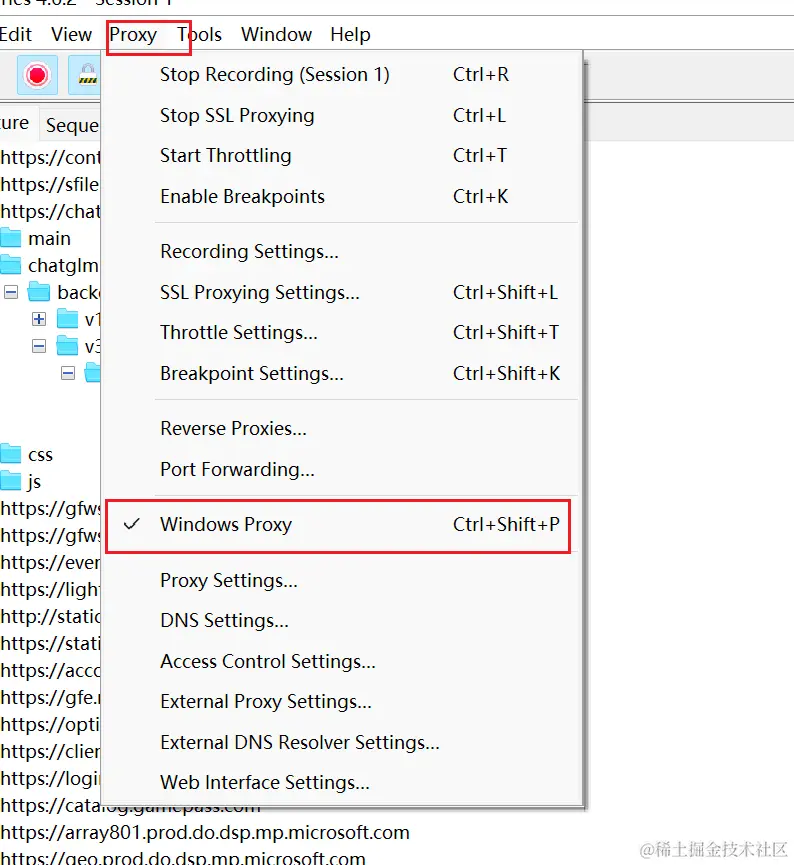Select the js folder
794x865 pixels.
pyautogui.click(x=34, y=482)
